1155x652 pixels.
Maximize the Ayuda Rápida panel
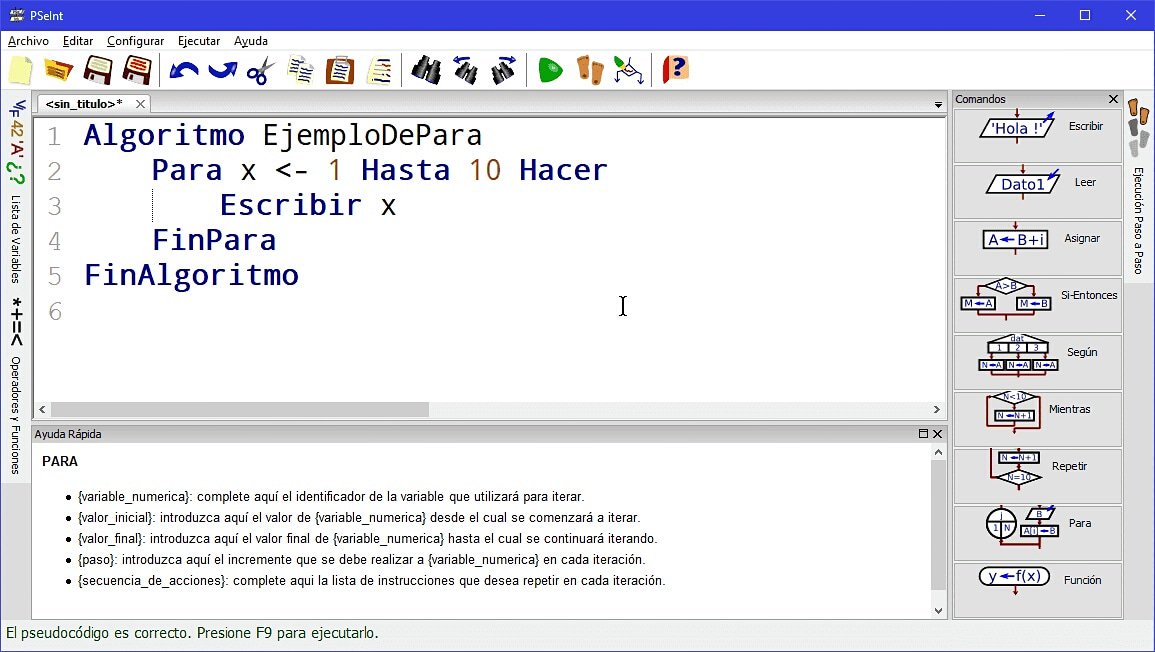click(923, 434)
